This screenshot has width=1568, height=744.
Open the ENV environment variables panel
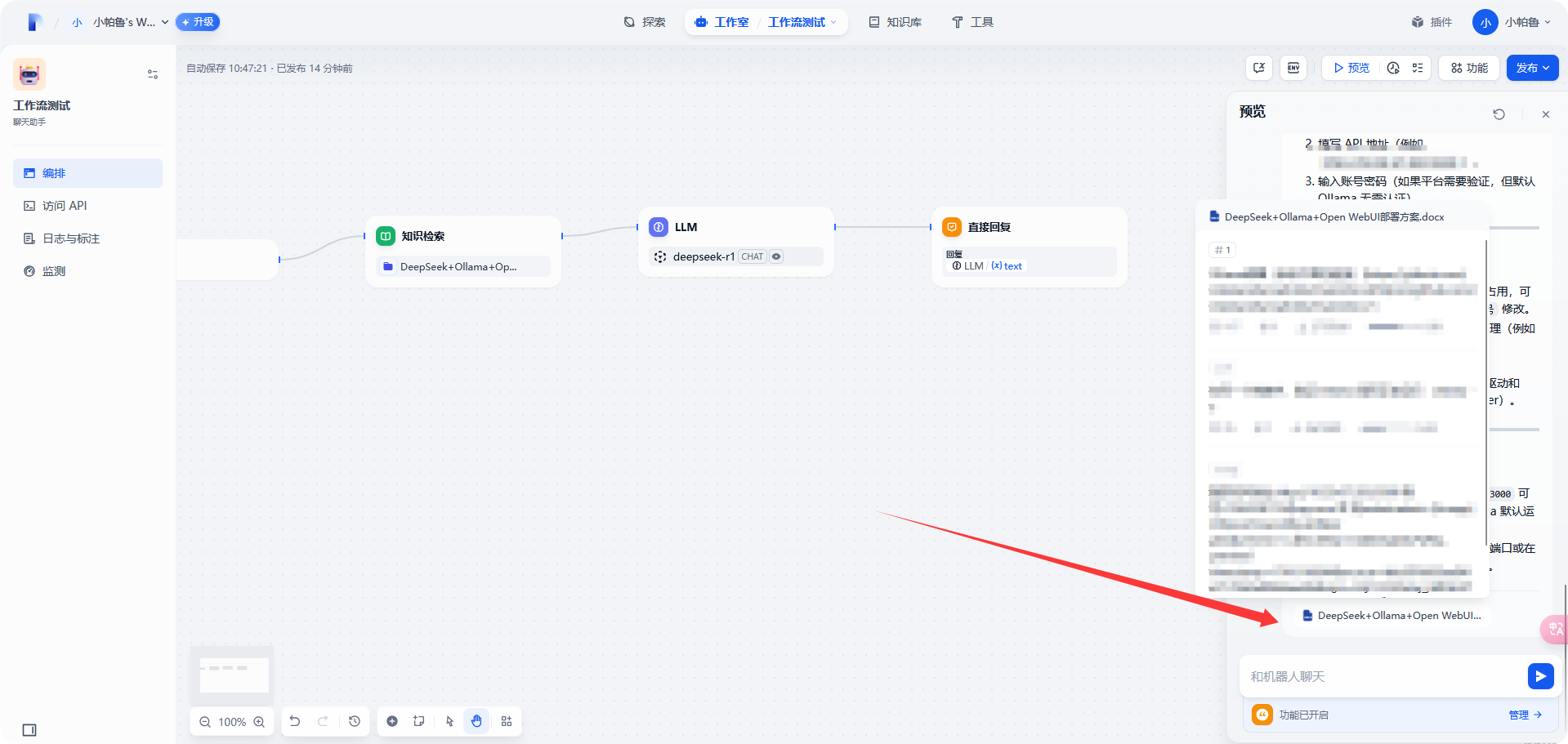click(x=1293, y=68)
